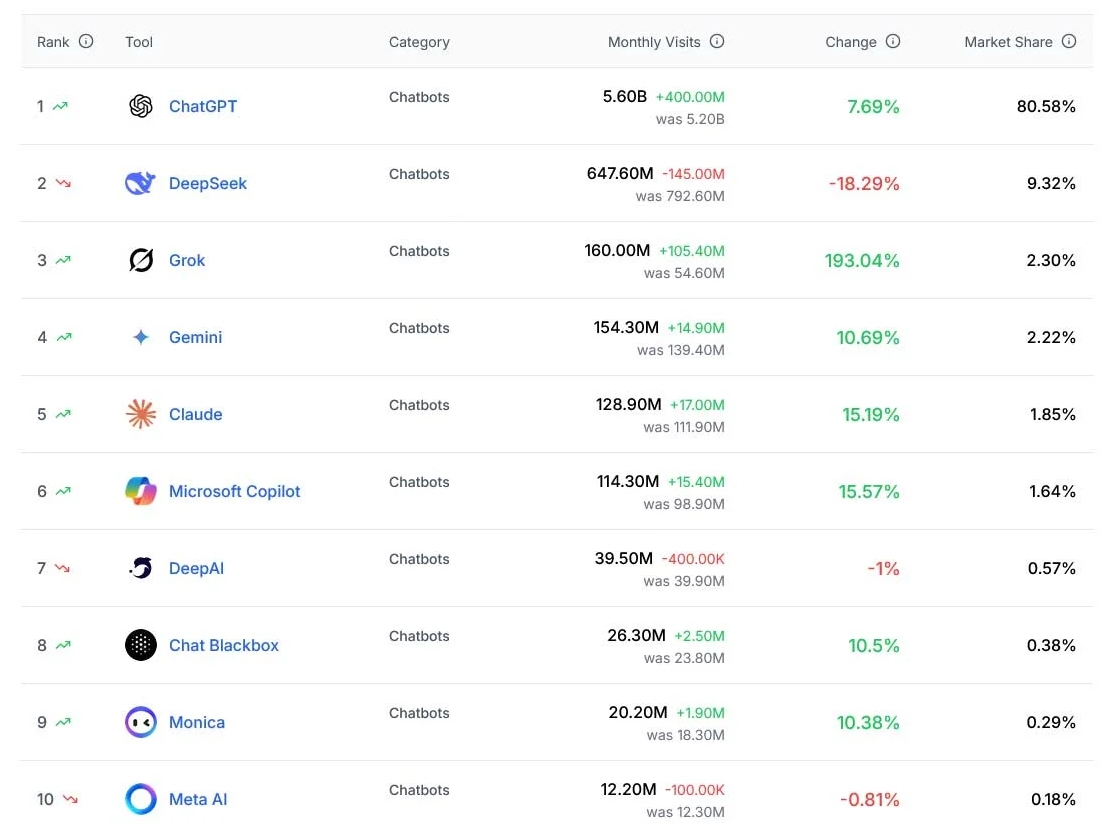Viewport: 1112px width, 831px height.
Task: Click the info icon beside Monthly Visits
Action: (717, 41)
